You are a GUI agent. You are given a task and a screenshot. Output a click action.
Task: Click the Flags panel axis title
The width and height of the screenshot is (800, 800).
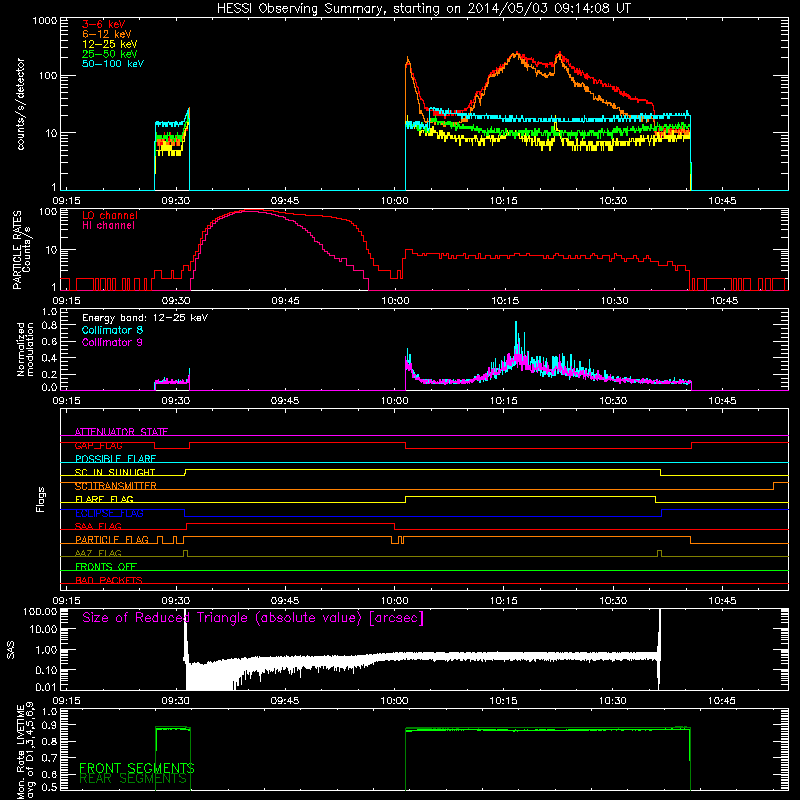41,499
